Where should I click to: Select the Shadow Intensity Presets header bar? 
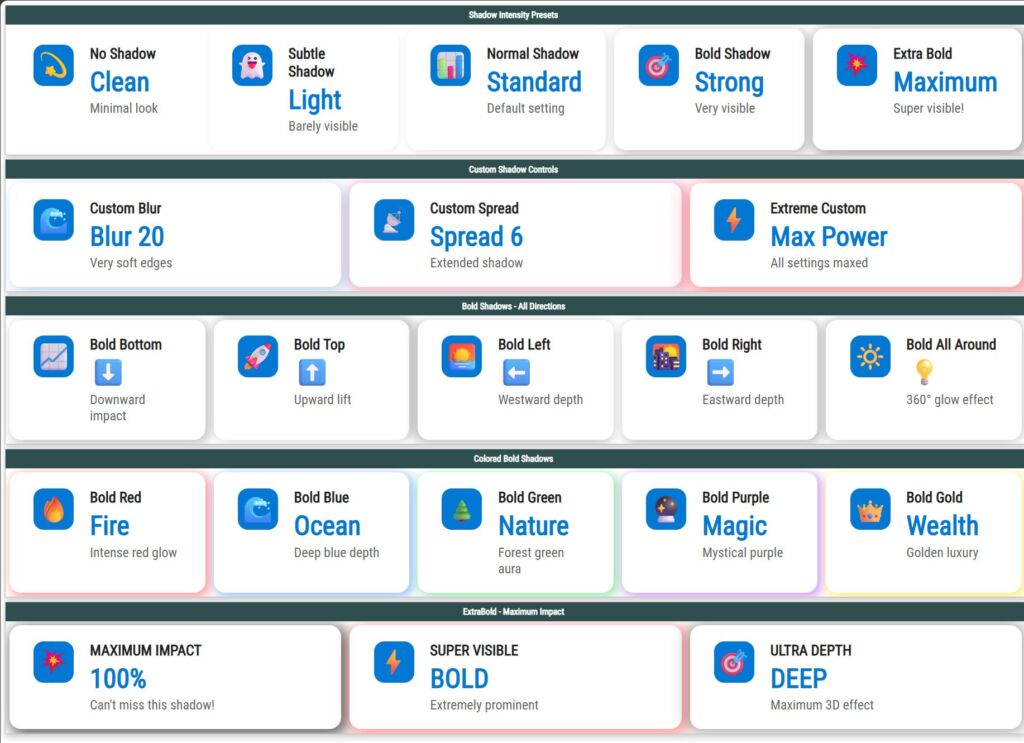(x=512, y=15)
